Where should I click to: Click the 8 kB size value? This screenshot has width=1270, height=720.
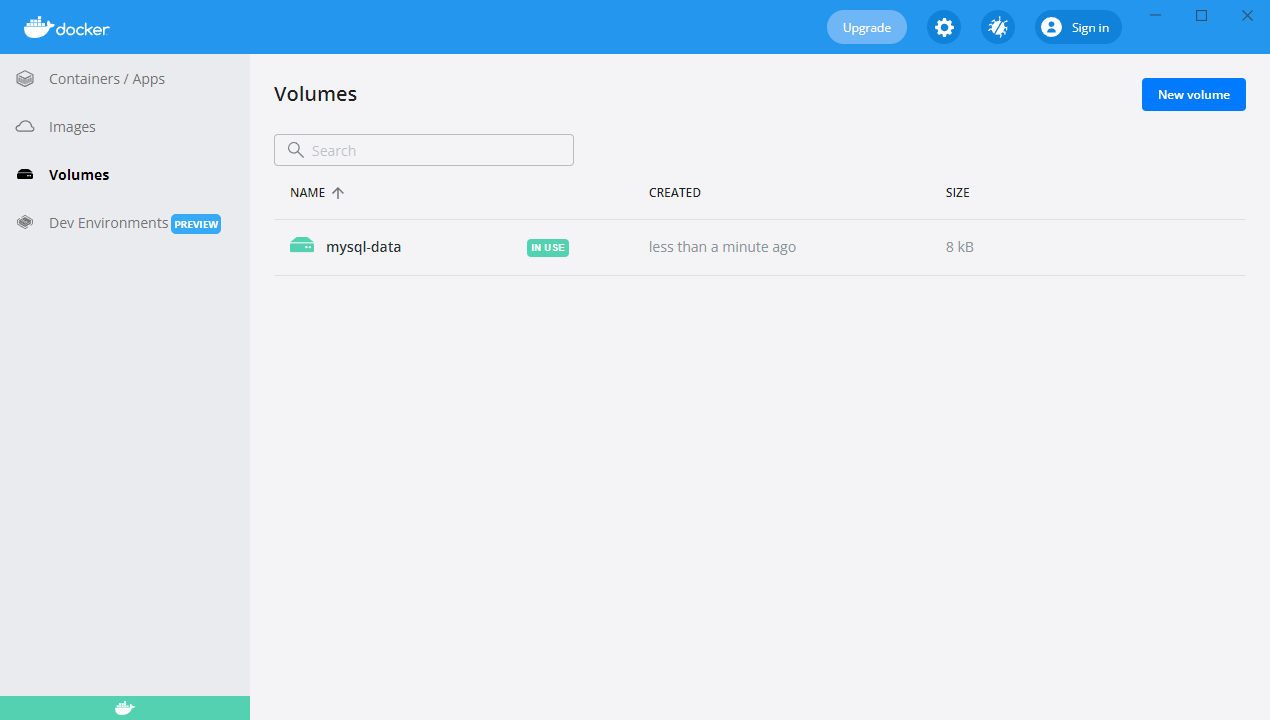click(x=960, y=247)
